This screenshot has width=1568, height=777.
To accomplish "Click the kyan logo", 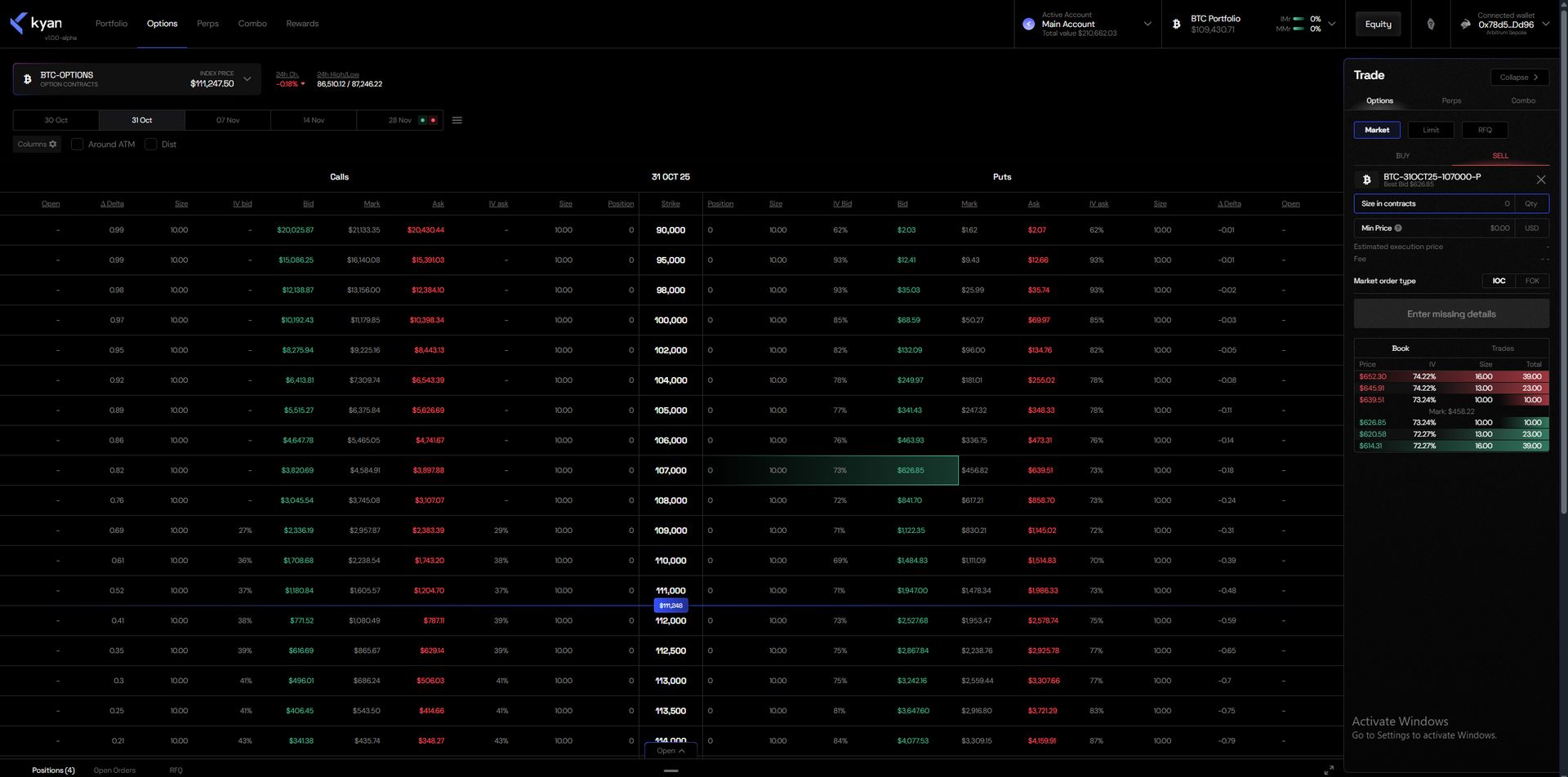I will [37, 24].
